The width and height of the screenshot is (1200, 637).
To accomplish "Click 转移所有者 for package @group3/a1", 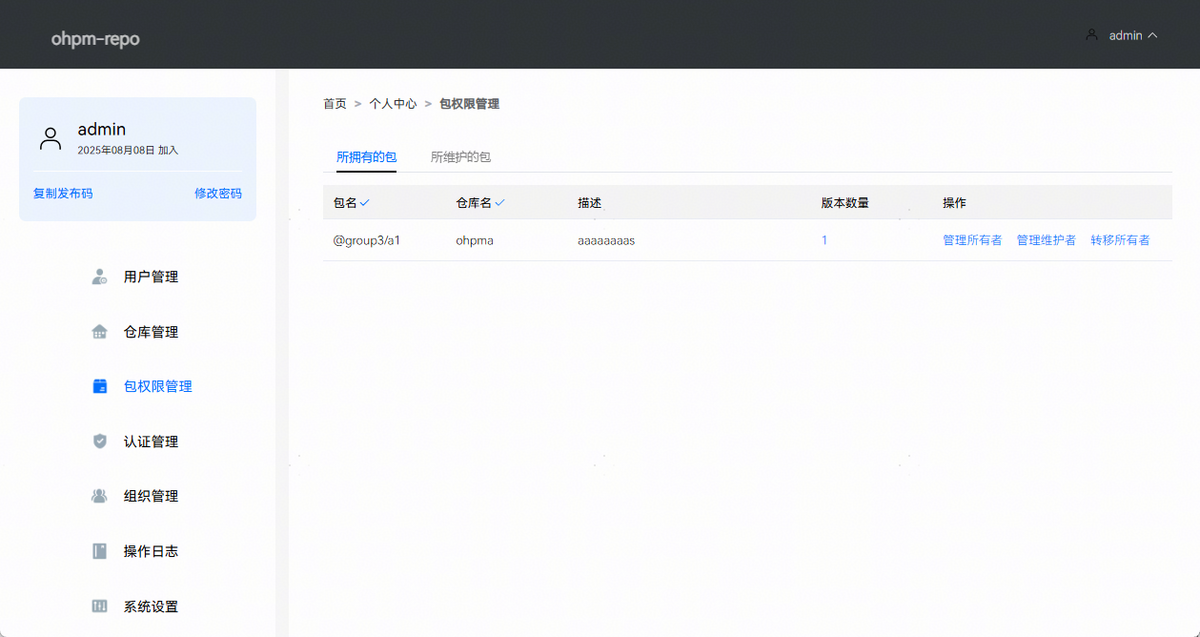I will click(1120, 240).
